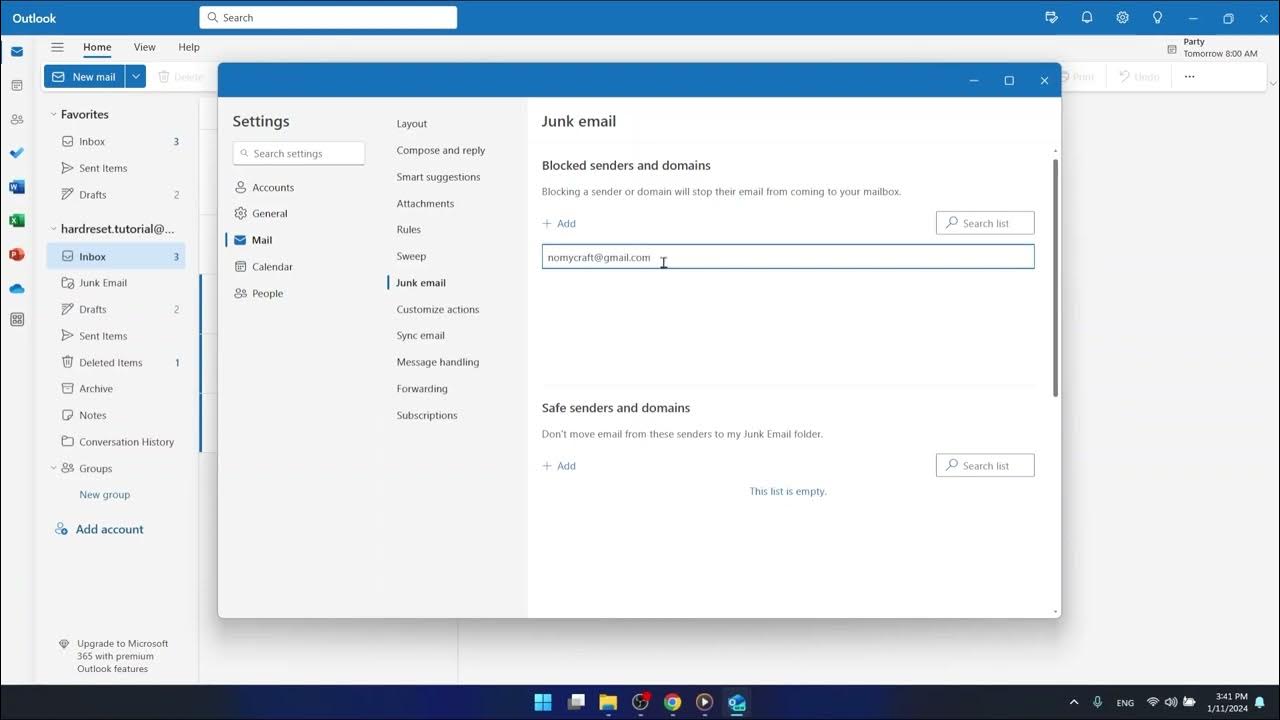Launch PowerPoint from the left sidebar
Image resolution: width=1280 pixels, height=720 pixels.
(16, 254)
